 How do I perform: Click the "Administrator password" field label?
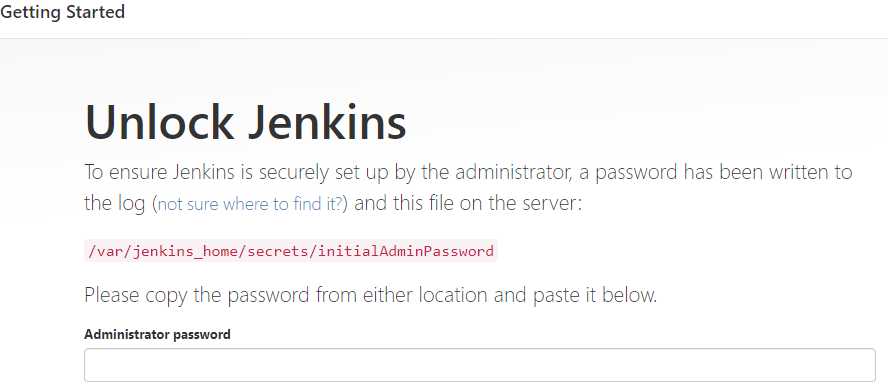tap(157, 334)
